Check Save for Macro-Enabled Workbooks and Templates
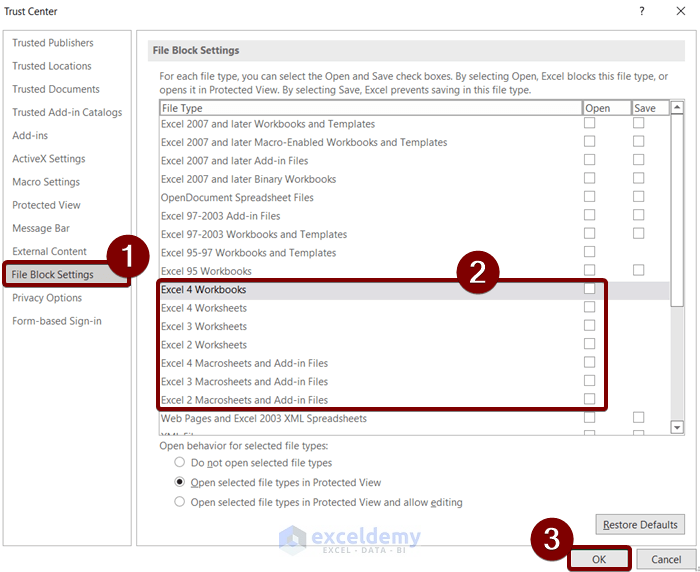 tap(638, 141)
